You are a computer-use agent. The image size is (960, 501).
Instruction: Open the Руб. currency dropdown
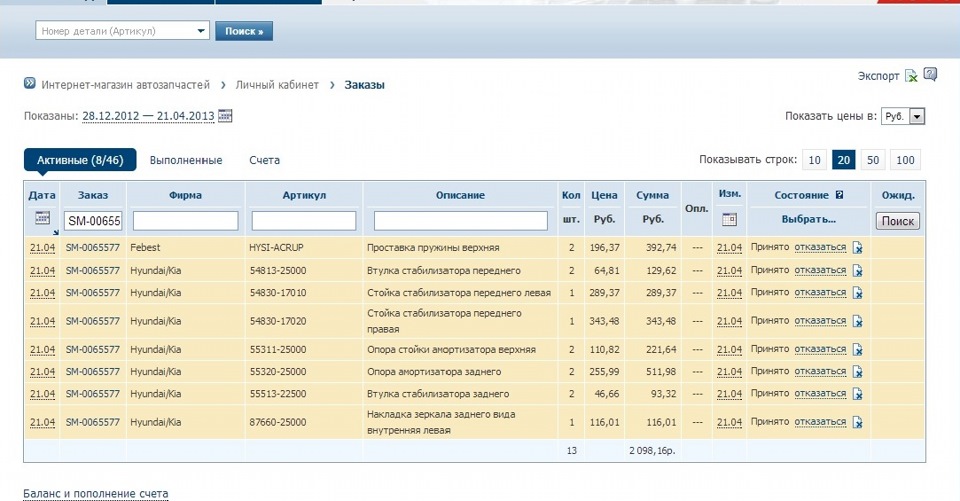(903, 117)
